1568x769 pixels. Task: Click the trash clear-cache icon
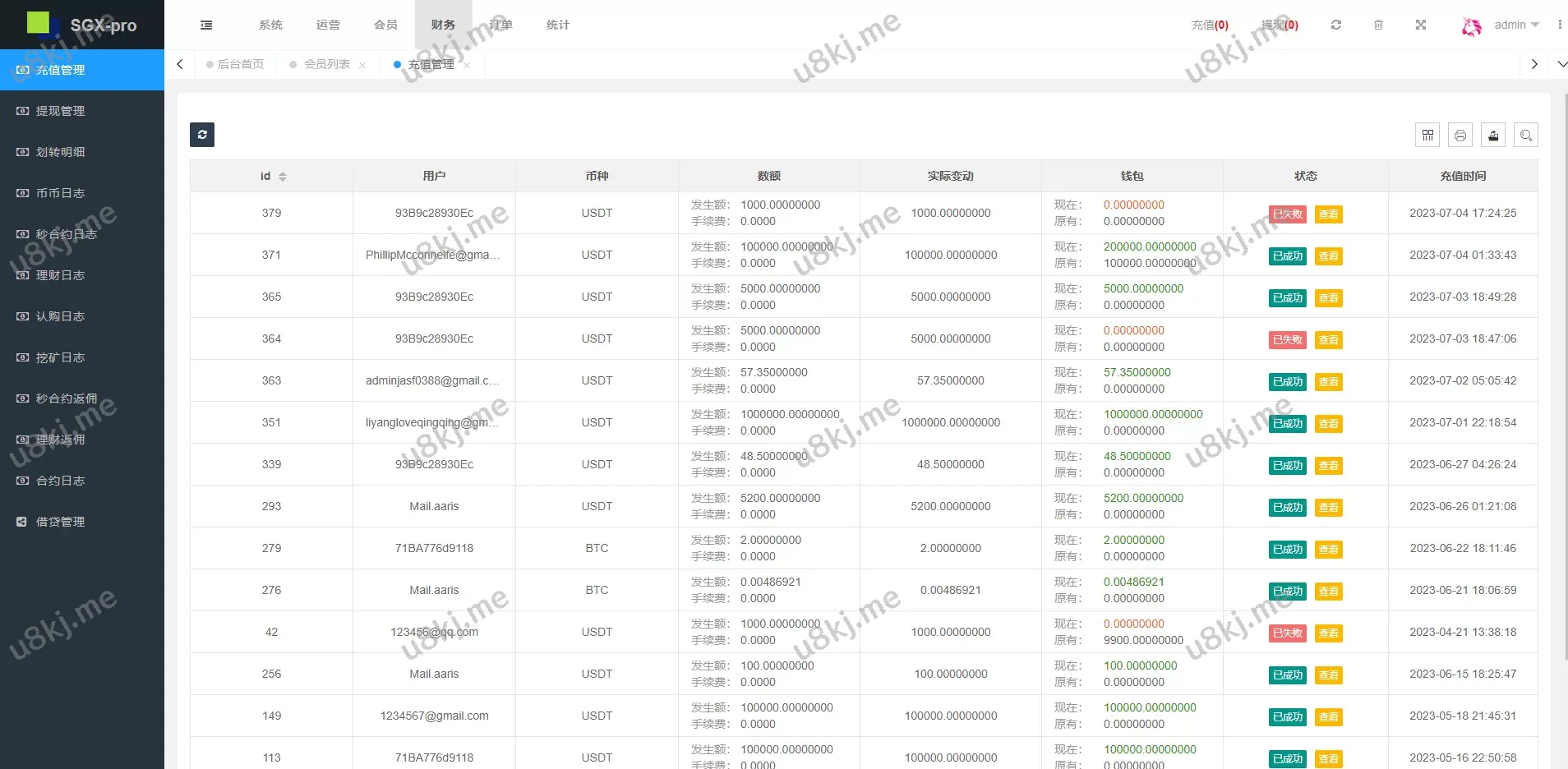click(x=1379, y=25)
